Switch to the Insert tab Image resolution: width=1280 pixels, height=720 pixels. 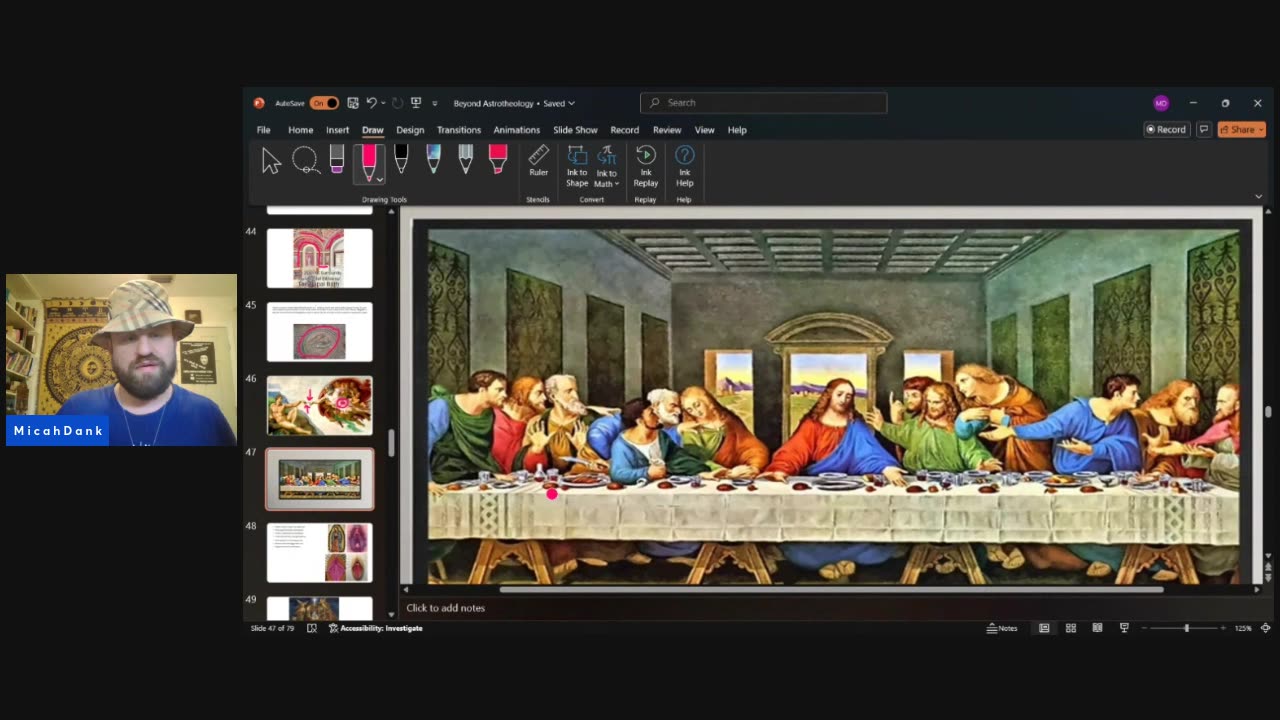337,130
